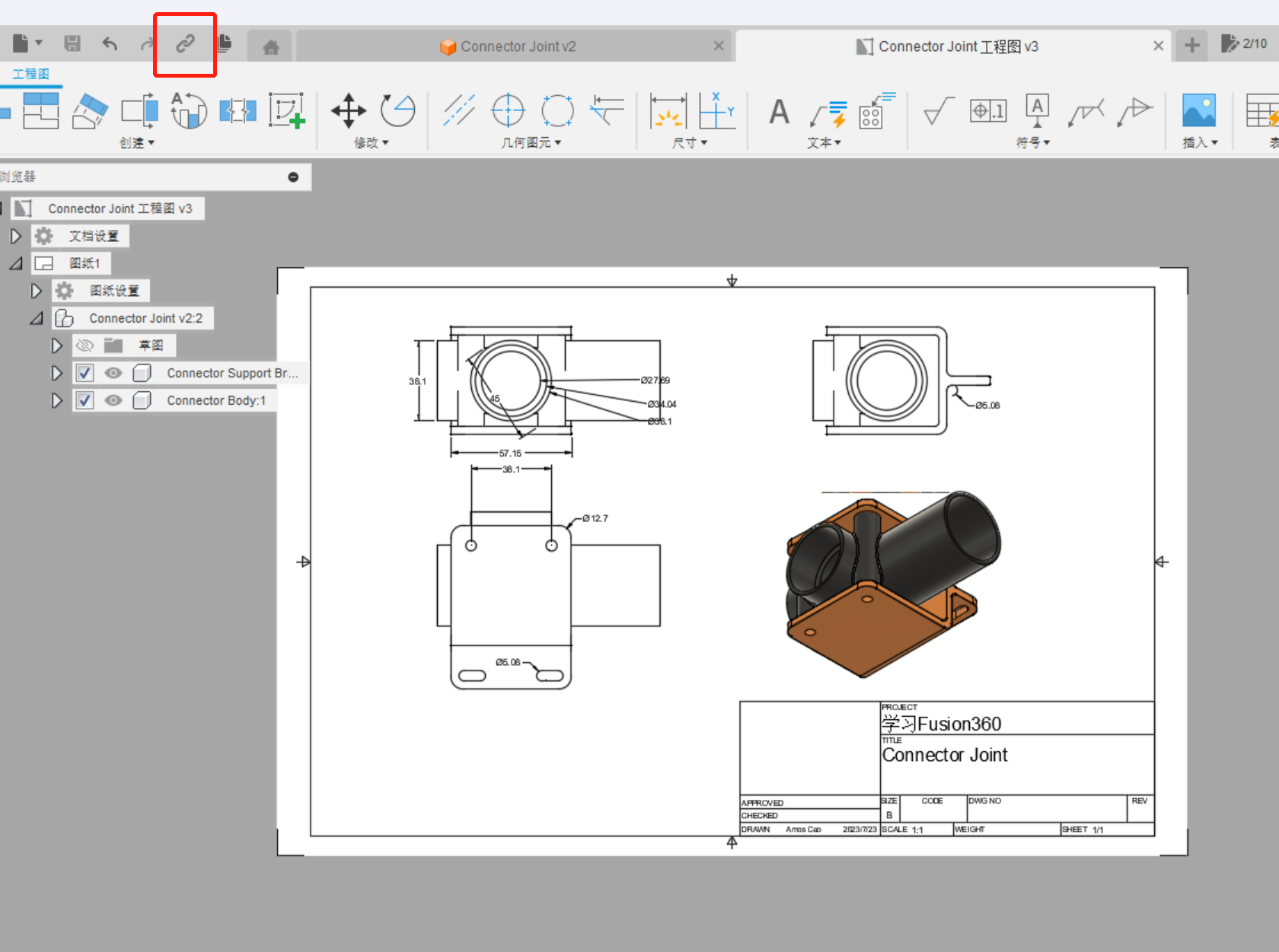Select the Center Mark tool
Viewport: 1279px width, 952px height.
pos(508,111)
